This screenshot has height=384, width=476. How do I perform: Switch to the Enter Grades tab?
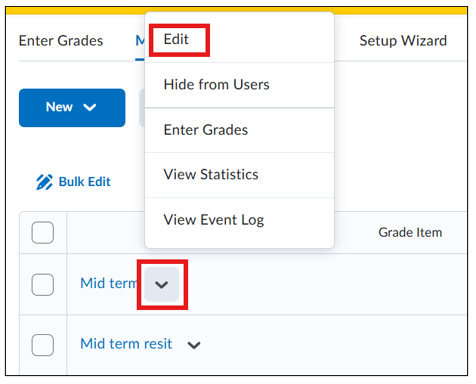(x=61, y=41)
